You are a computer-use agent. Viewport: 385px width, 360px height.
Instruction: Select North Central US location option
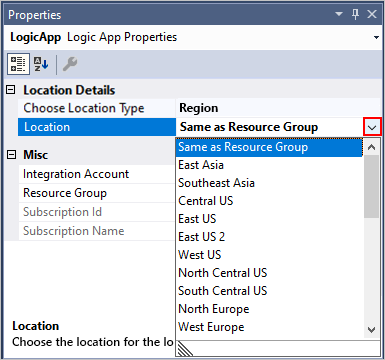269,273
